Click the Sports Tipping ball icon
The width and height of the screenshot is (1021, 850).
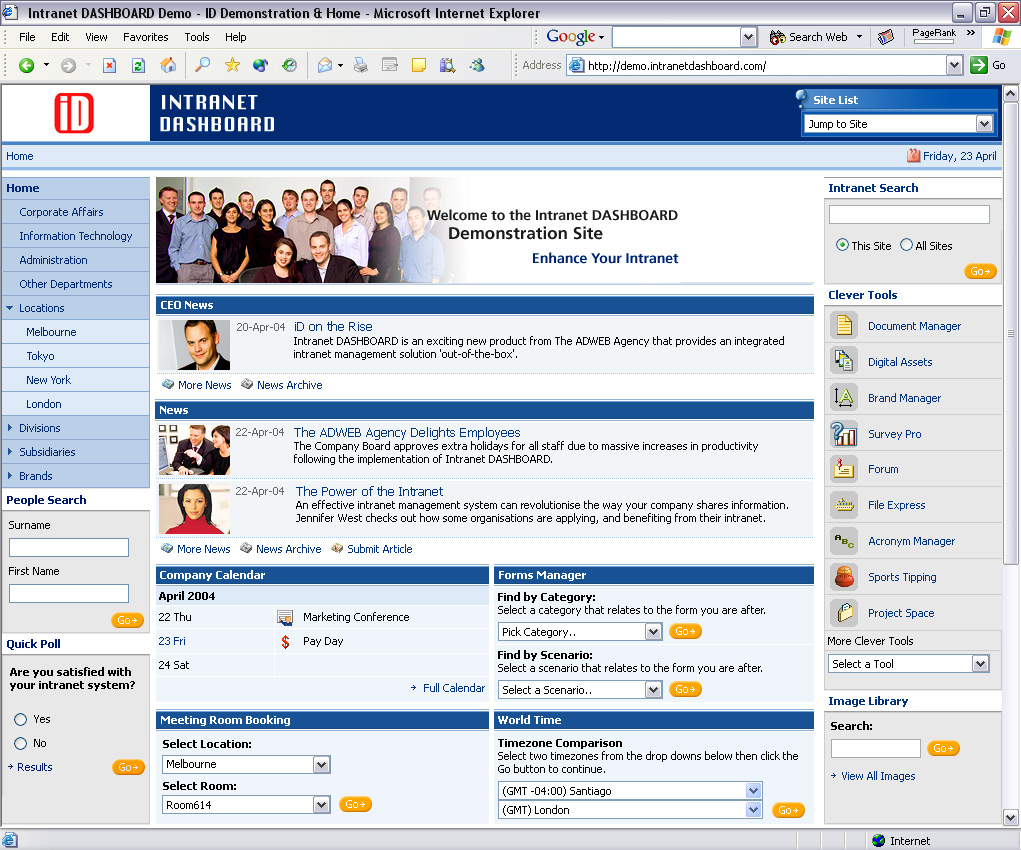click(845, 577)
